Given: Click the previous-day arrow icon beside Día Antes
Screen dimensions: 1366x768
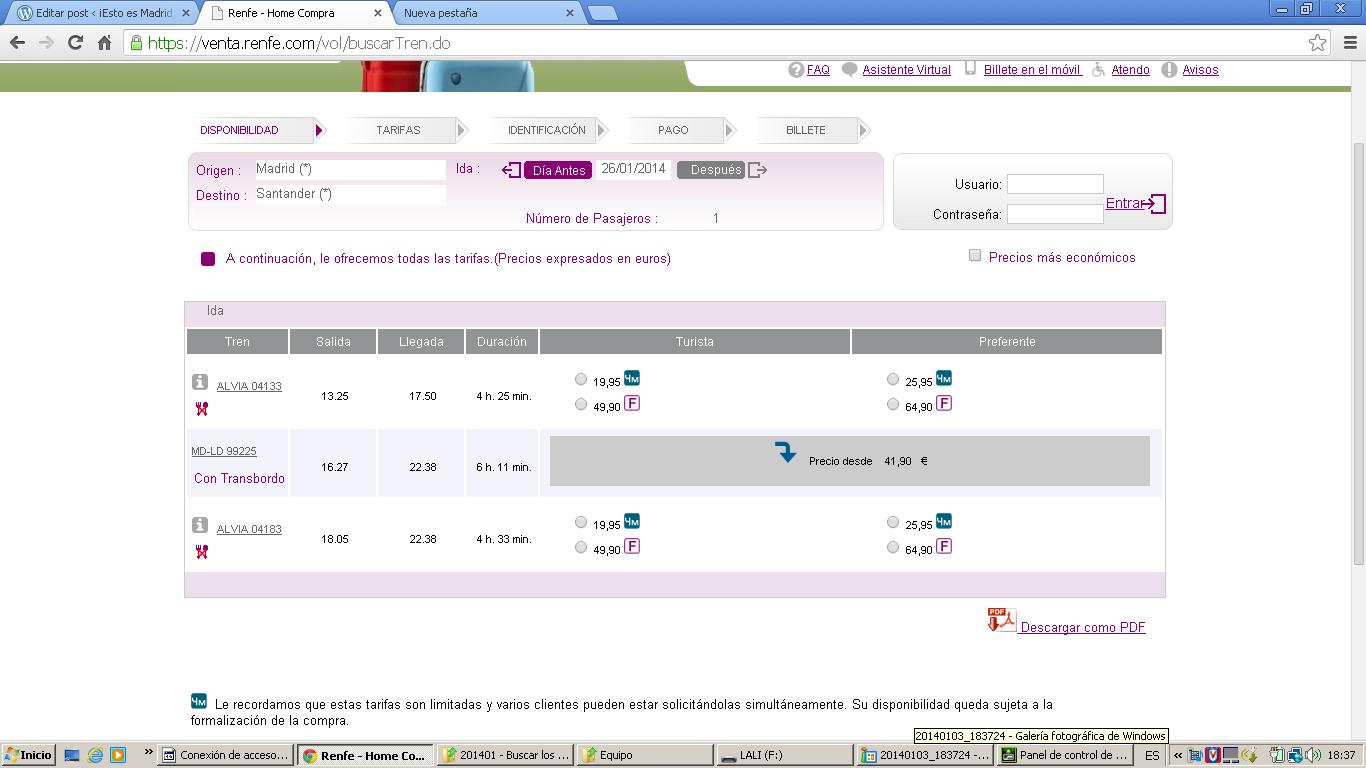Looking at the screenshot, I should (x=511, y=170).
